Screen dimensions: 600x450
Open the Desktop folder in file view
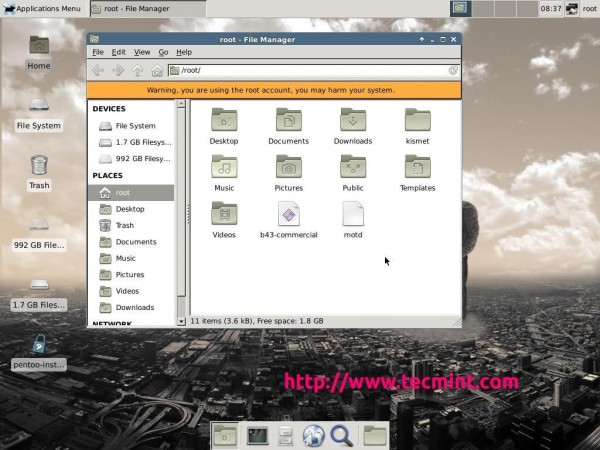(224, 126)
